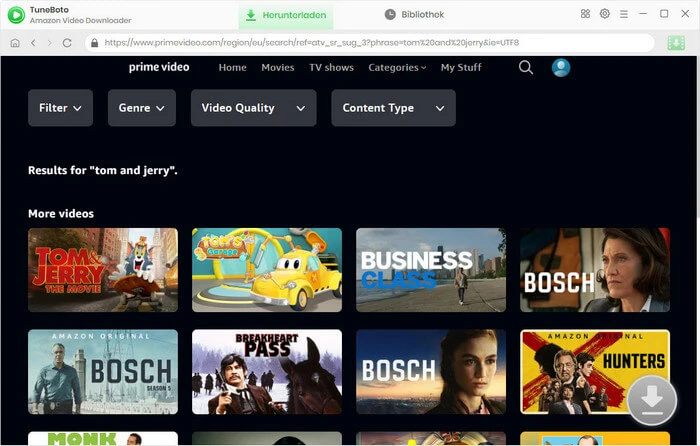Image resolution: width=700 pixels, height=446 pixels.
Task: Open the Movies menu item
Action: click(x=278, y=67)
